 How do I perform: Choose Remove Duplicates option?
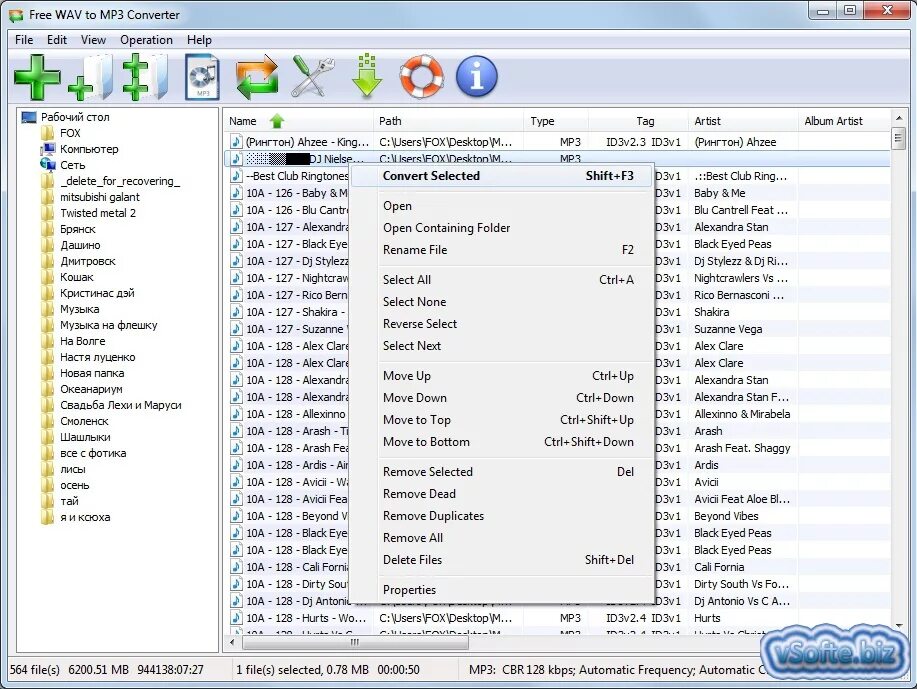[502, 516]
